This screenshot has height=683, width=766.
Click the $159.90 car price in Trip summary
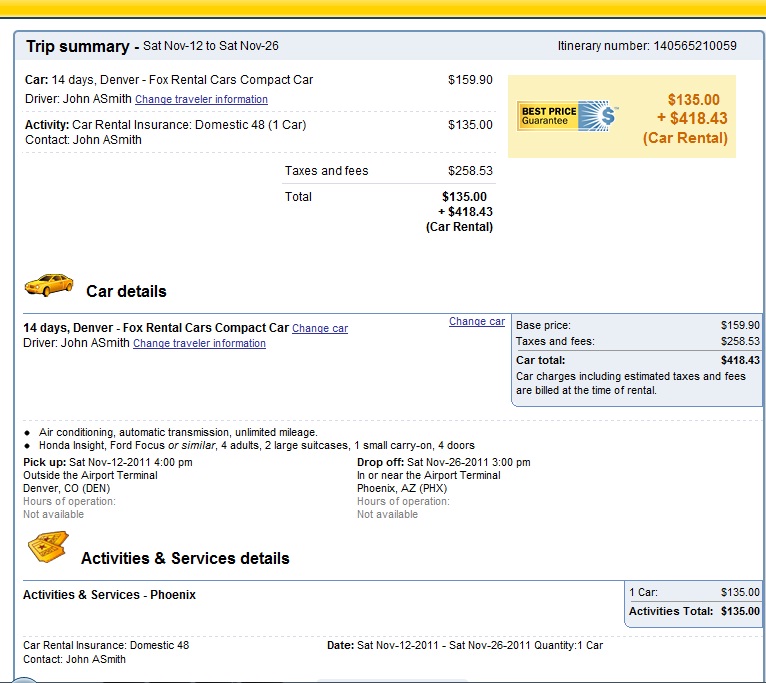[x=470, y=80]
